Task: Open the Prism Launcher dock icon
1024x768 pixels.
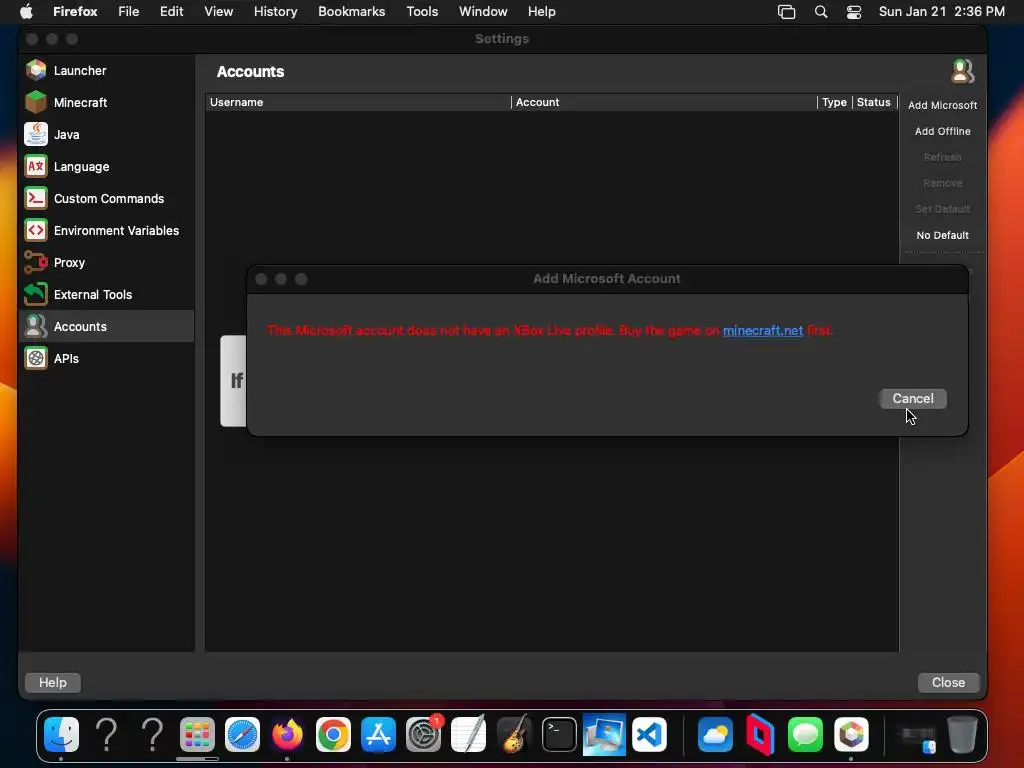Action: (851, 735)
